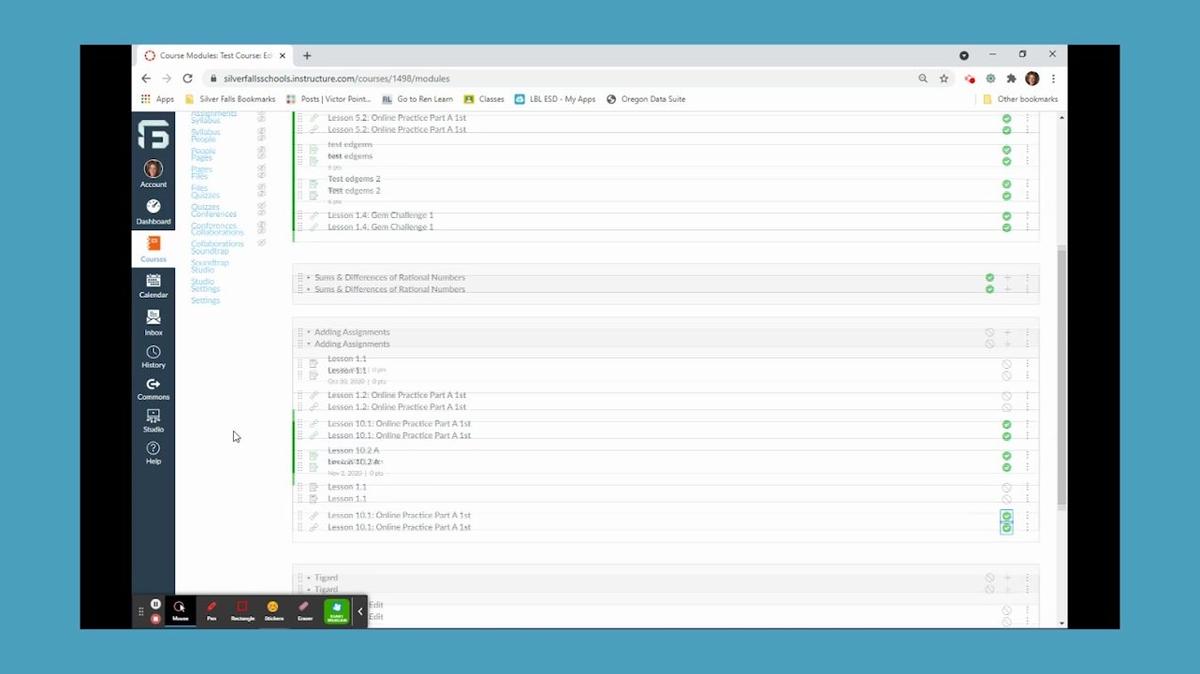
Task: Select the Stickers annotation tool
Action: 272,610
